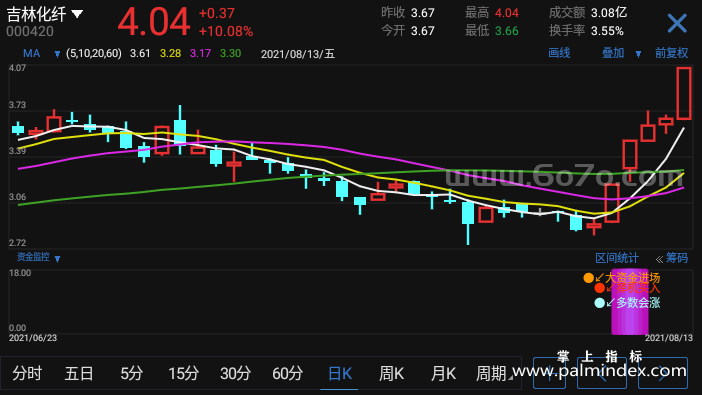Viewport: 702px width, 395px height.
Task: Click the purple signal bar in indicator panel
Action: (x=630, y=302)
